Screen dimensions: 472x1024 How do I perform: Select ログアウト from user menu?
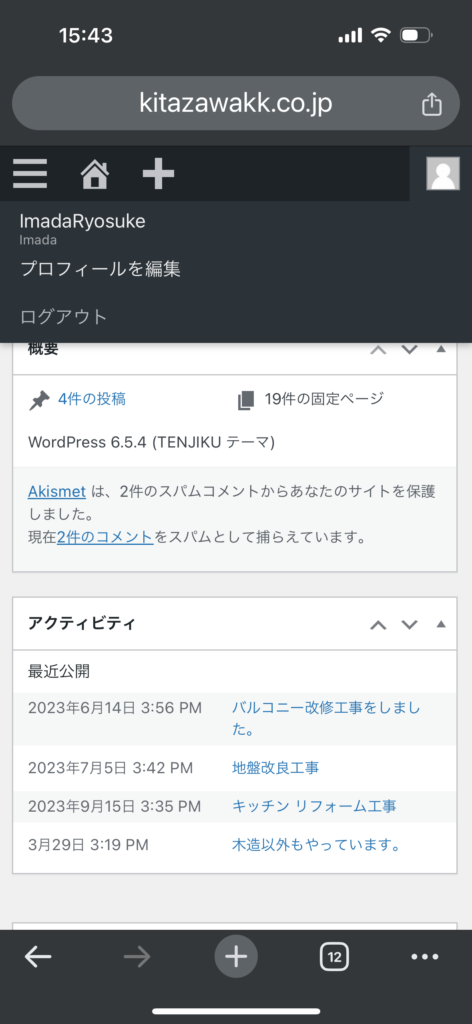pyautogui.click(x=63, y=317)
